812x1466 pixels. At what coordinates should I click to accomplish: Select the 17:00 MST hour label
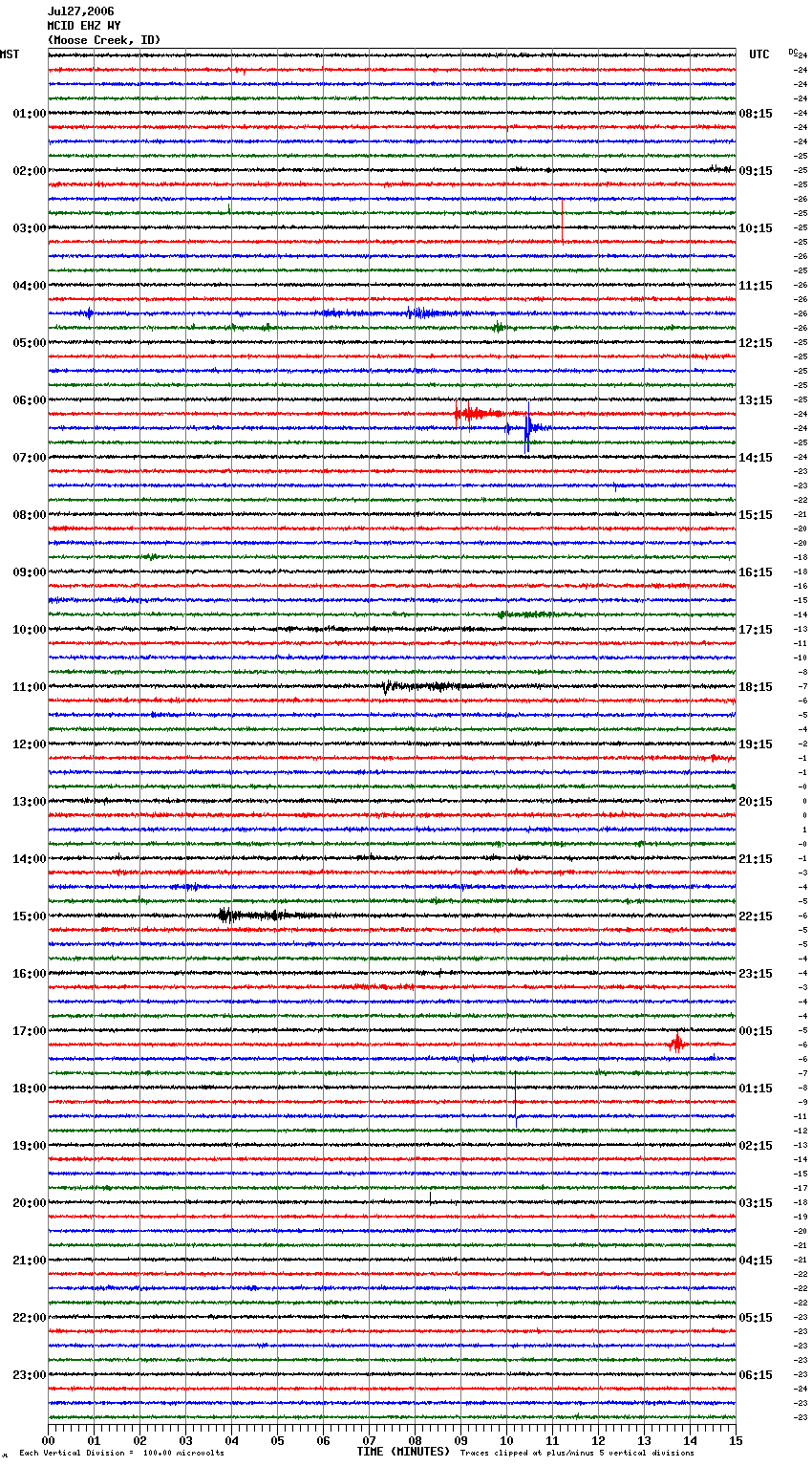[x=29, y=1031]
